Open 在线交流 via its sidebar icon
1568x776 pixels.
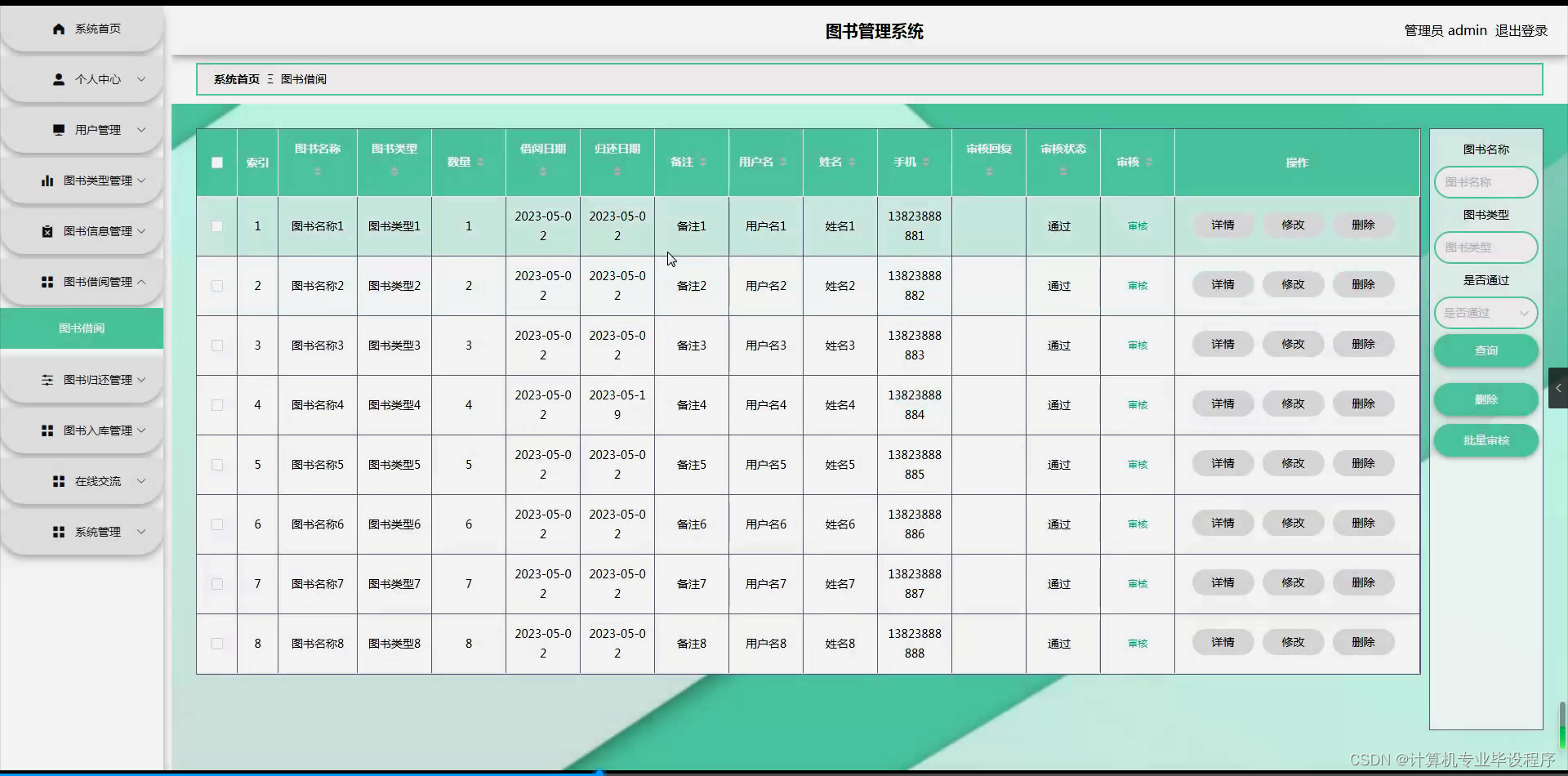coord(58,481)
